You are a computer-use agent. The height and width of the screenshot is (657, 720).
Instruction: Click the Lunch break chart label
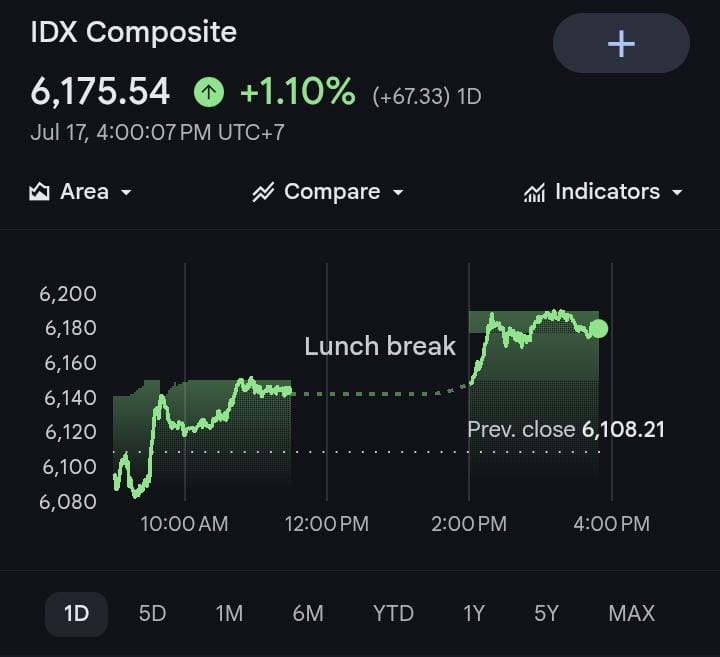point(380,346)
